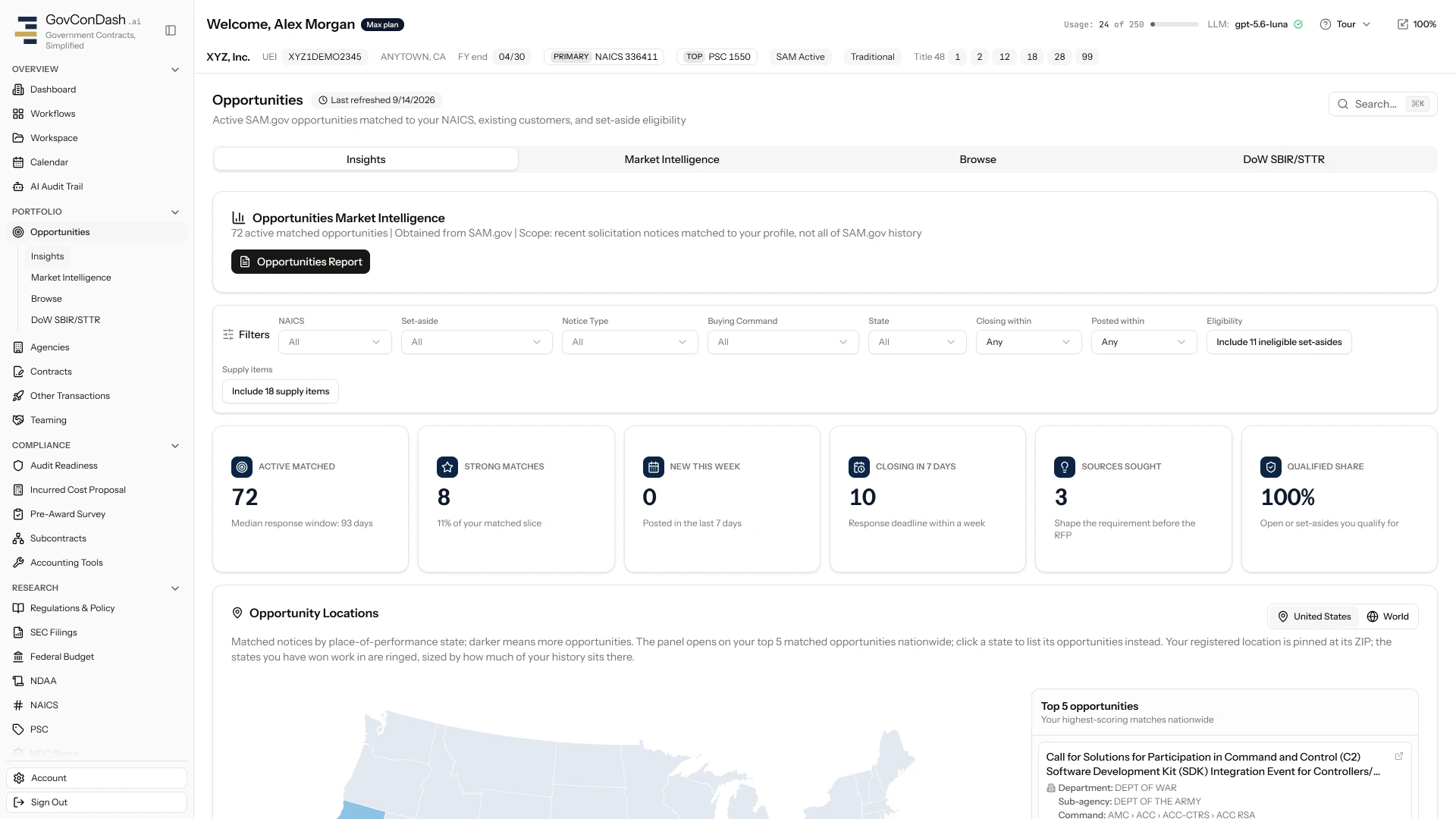
Task: Click the Search input field
Action: [x=1382, y=104]
